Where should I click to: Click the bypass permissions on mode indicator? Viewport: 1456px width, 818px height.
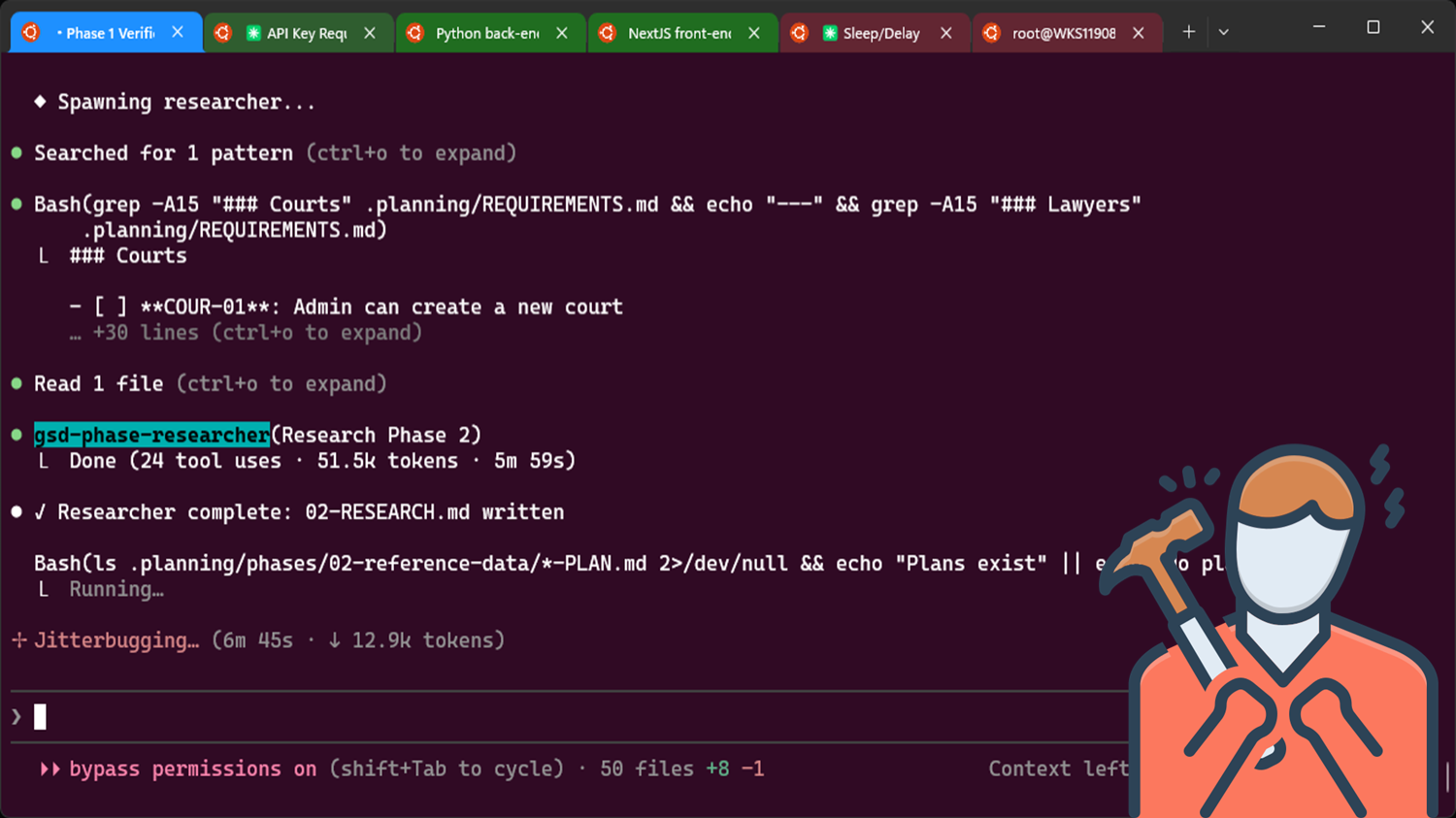click(192, 769)
